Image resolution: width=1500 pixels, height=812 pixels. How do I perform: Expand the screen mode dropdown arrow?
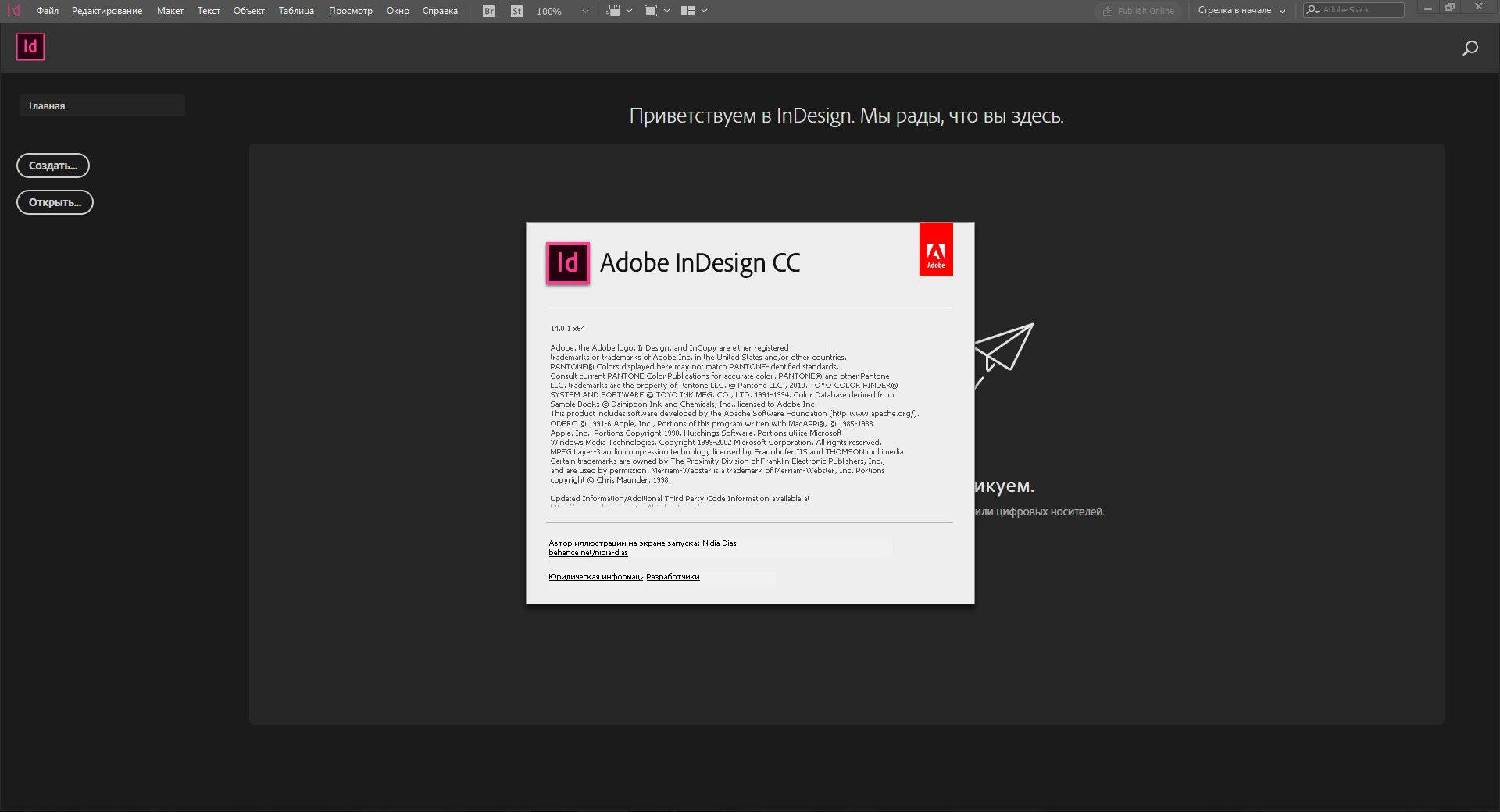coord(666,11)
